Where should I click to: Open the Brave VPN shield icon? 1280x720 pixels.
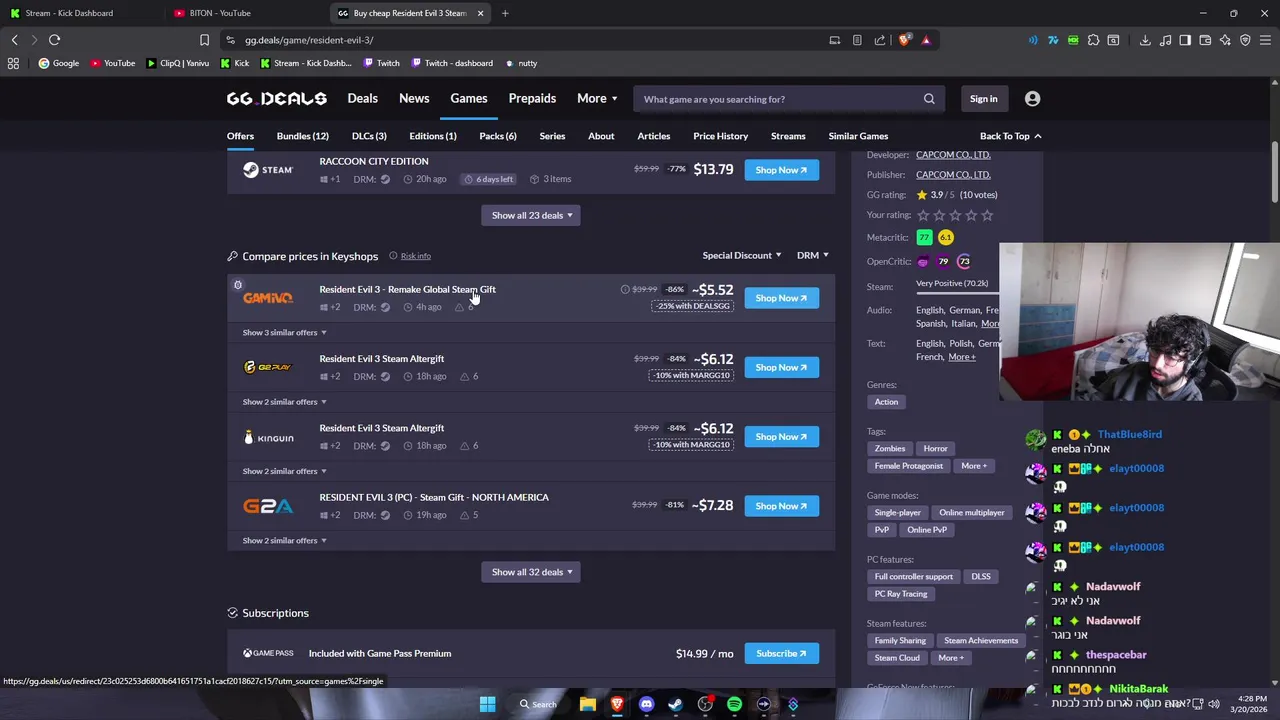tap(1245, 40)
